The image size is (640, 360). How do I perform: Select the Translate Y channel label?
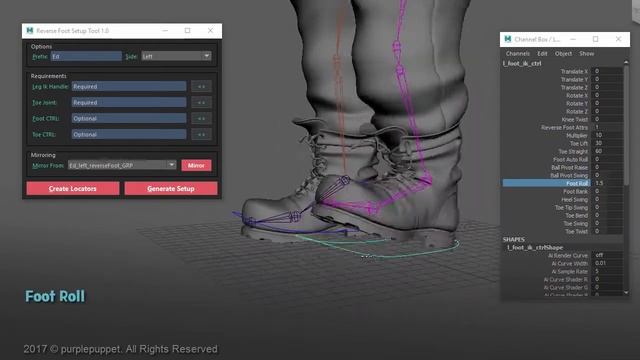[574, 79]
